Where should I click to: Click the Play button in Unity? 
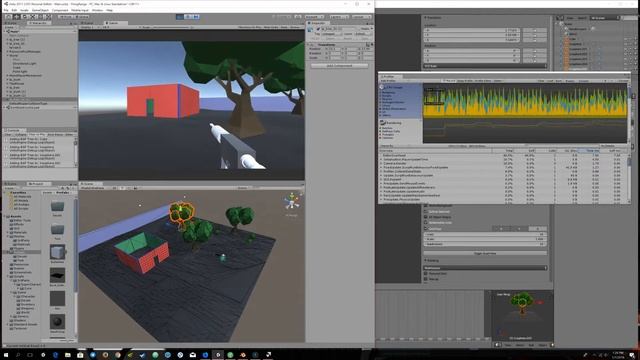(x=180, y=17)
